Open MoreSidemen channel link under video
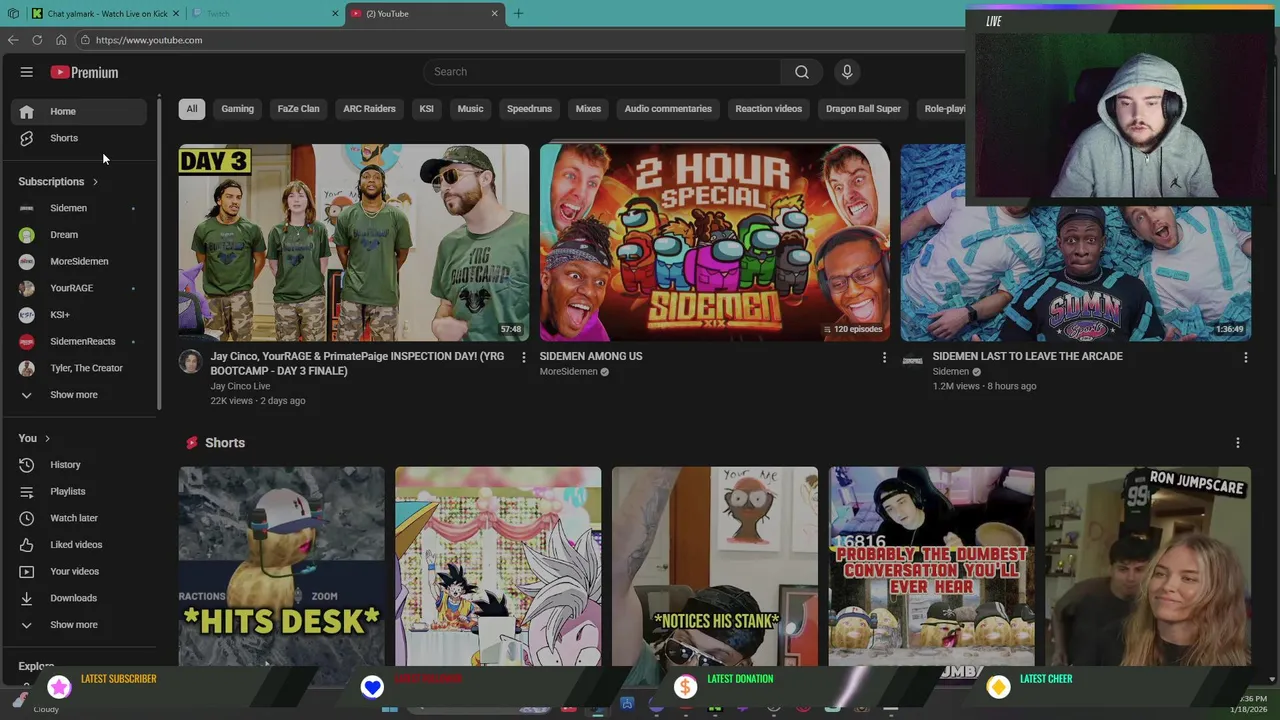This screenshot has width=1280, height=720. [568, 372]
